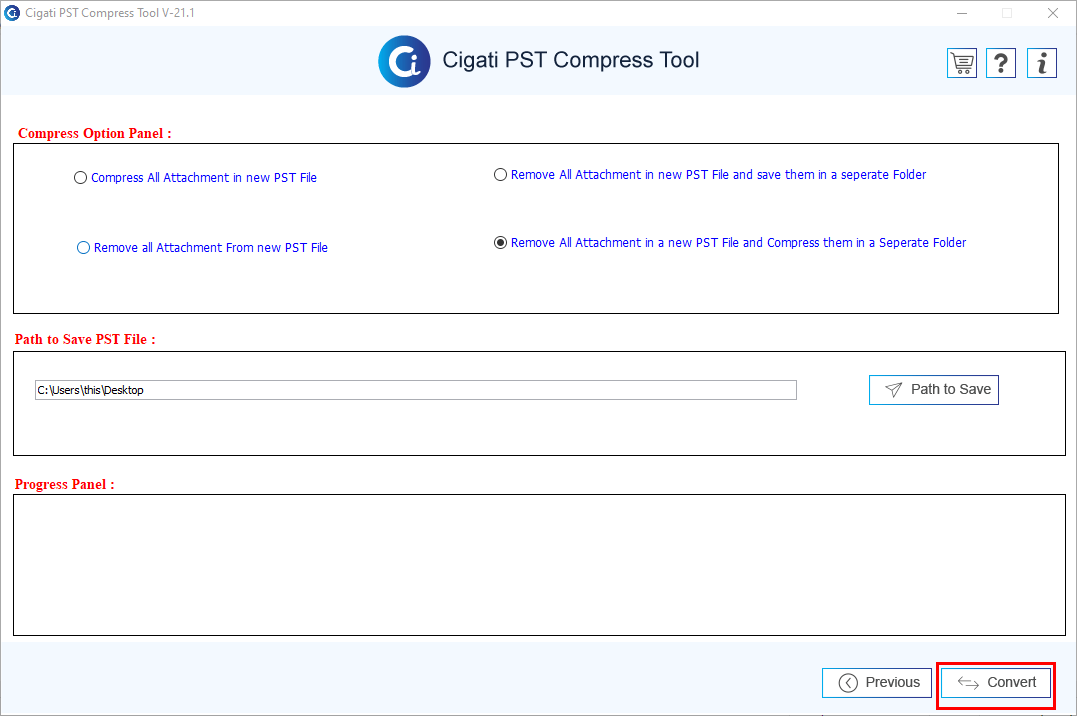Click the Cigati app icon in title bar
Viewport: 1077px width, 716px height.
pyautogui.click(x=12, y=13)
